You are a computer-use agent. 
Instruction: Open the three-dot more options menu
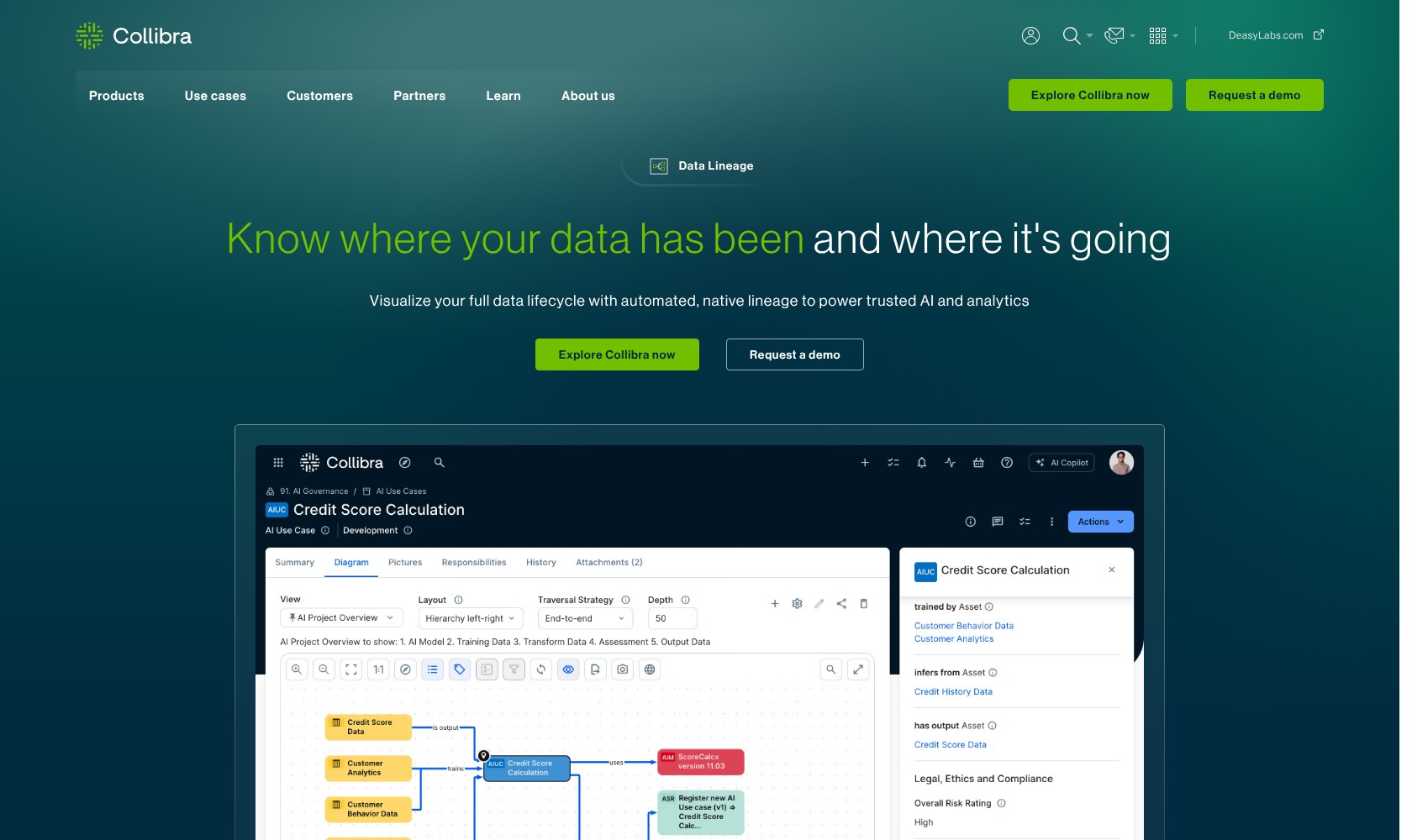click(x=1051, y=522)
